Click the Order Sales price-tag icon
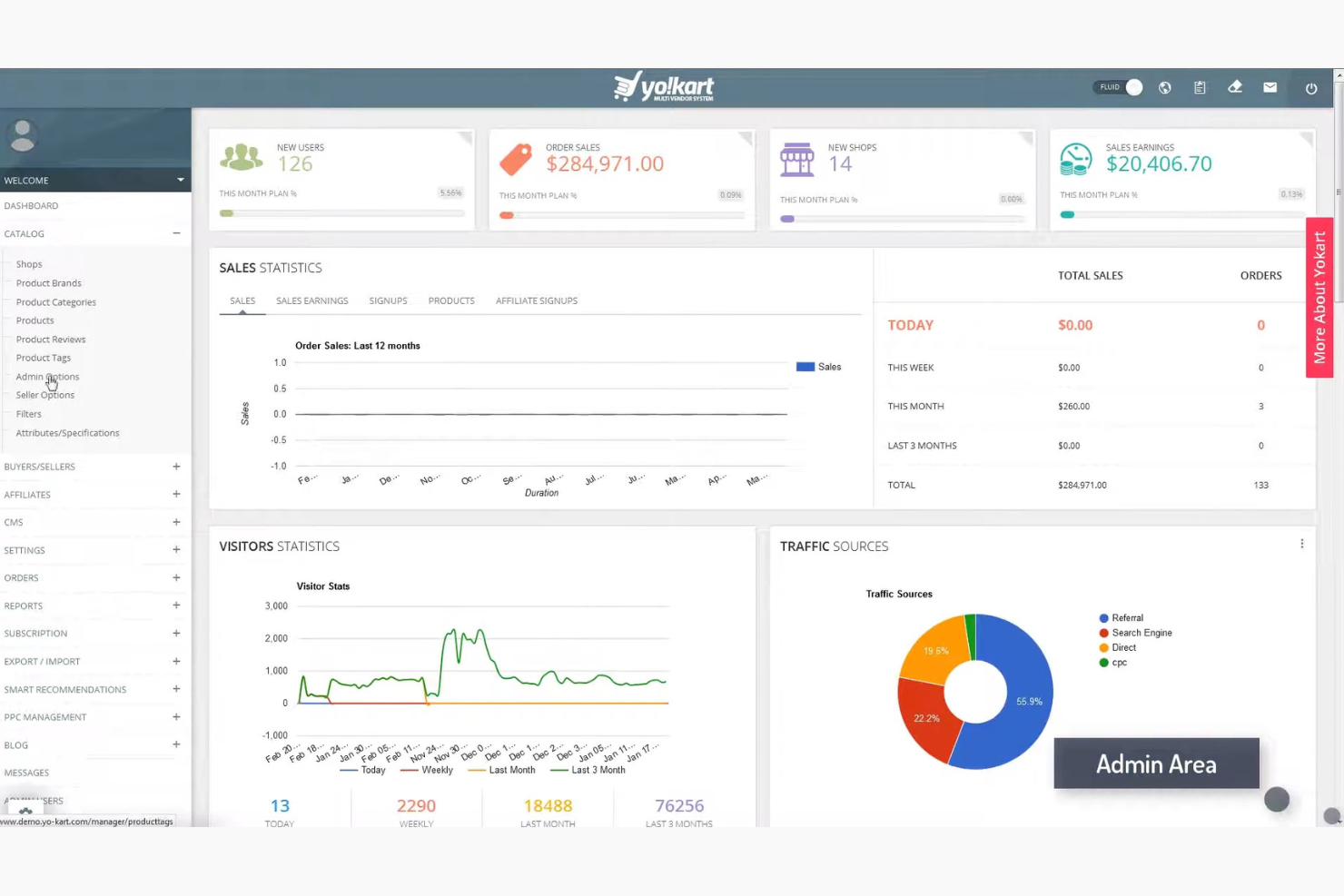 pyautogui.click(x=516, y=160)
